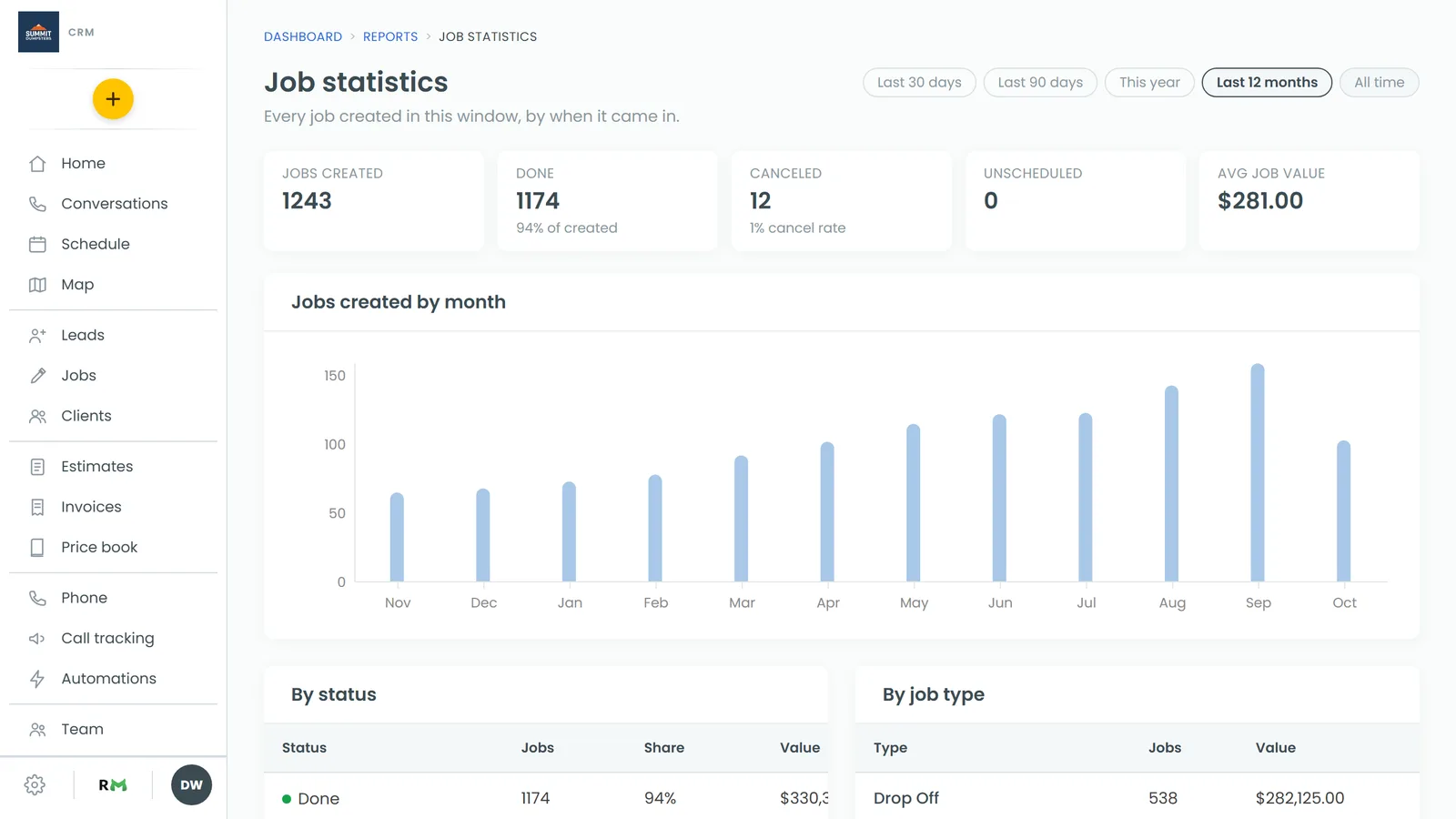Click the '94% of created' text
The image size is (1456, 819).
click(567, 228)
